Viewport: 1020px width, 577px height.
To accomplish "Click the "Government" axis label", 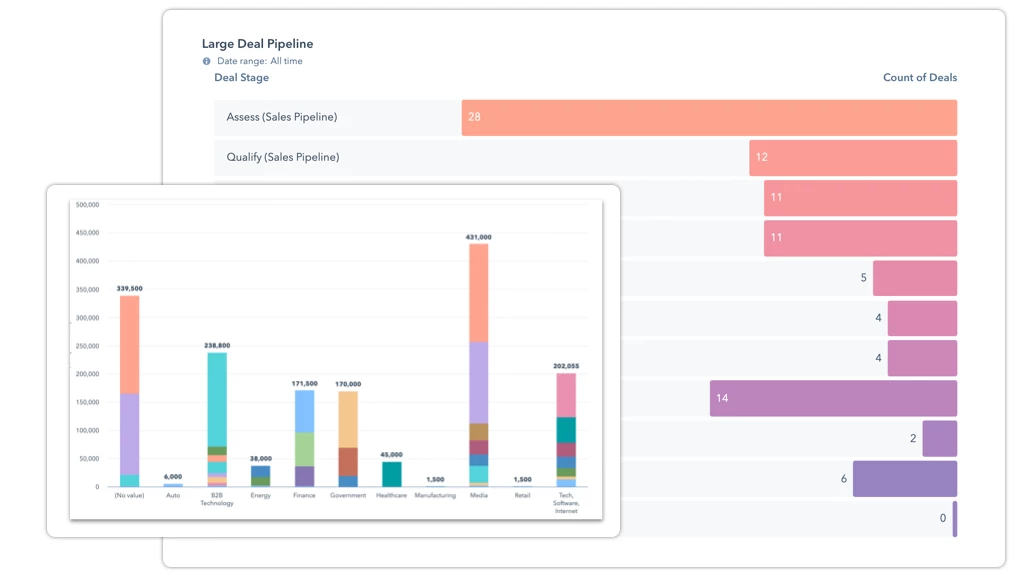I will 348,496.
